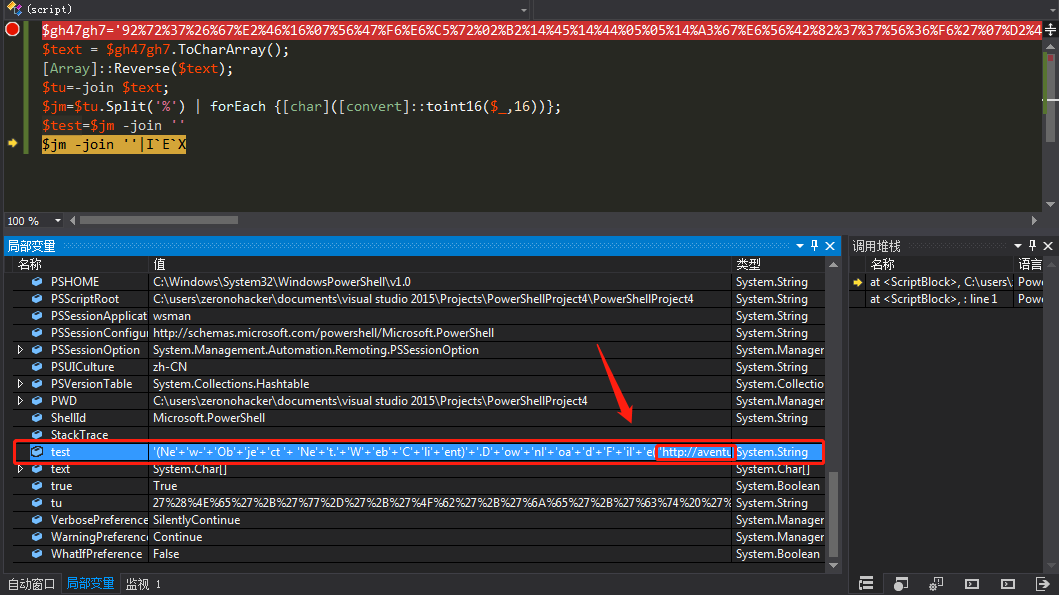The height and width of the screenshot is (595, 1059).
Task: Click the tu variable encoded value
Action: click(x=442, y=502)
